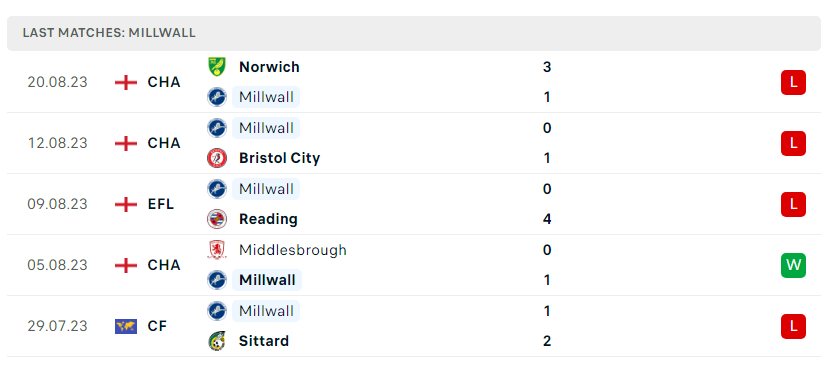Screen dimensions: 831x374
Task: Open the Bristol City team link
Action: (x=279, y=158)
